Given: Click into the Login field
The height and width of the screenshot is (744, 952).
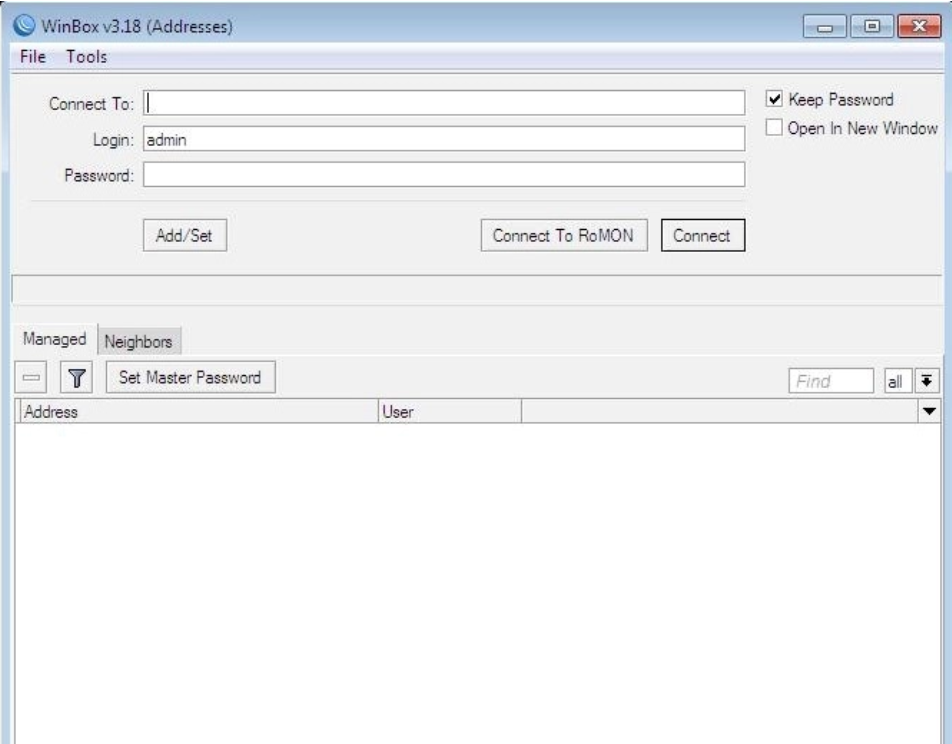Looking at the screenshot, I should 444,139.
